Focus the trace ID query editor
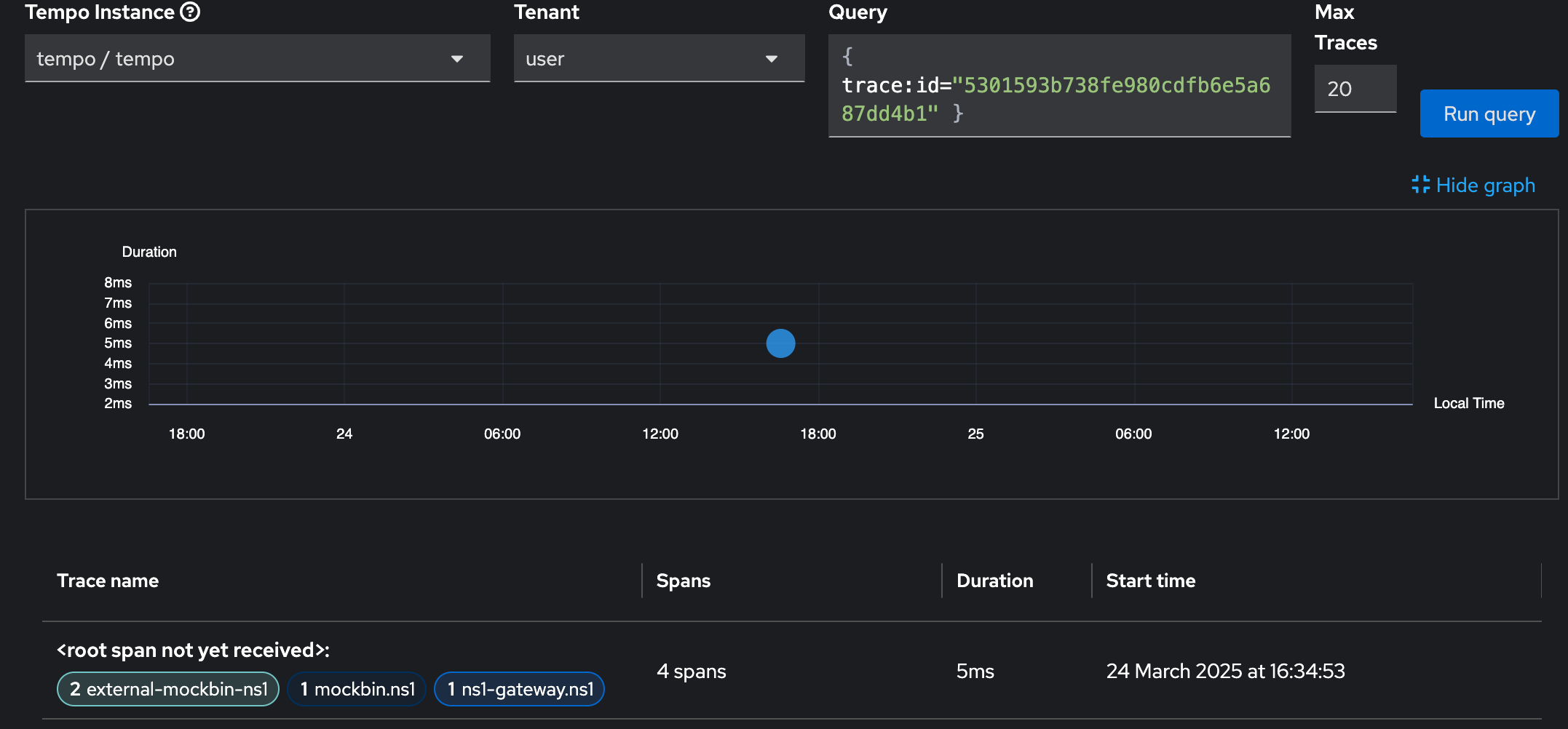This screenshot has width=1568, height=729. tap(1058, 86)
